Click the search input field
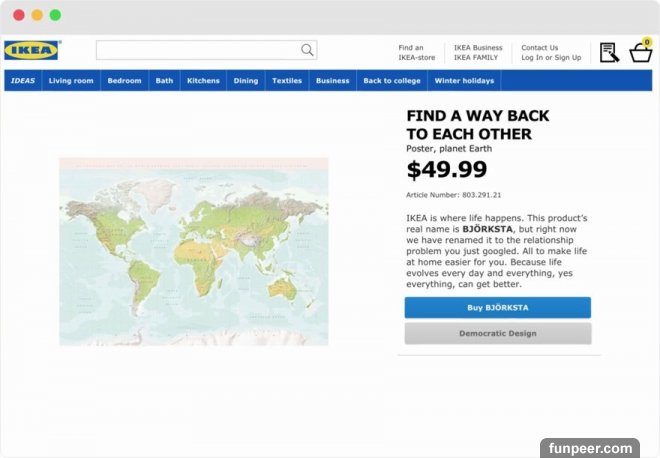Screen dimensions: 660x458 click(x=198, y=50)
